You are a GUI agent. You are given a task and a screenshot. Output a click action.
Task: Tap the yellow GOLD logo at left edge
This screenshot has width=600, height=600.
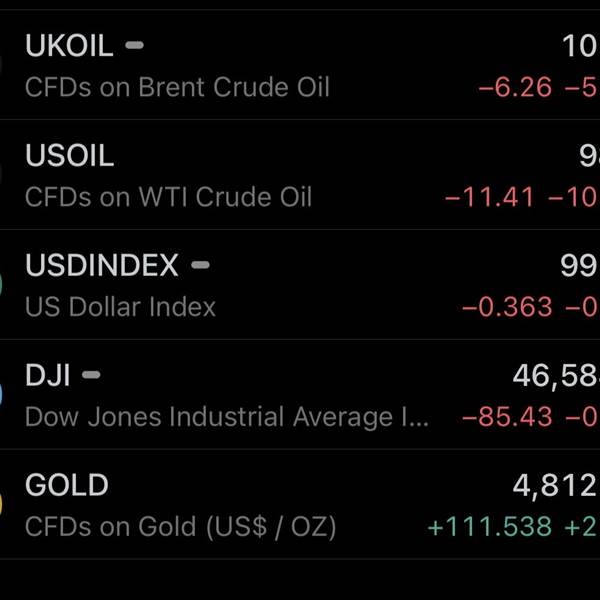2,503
